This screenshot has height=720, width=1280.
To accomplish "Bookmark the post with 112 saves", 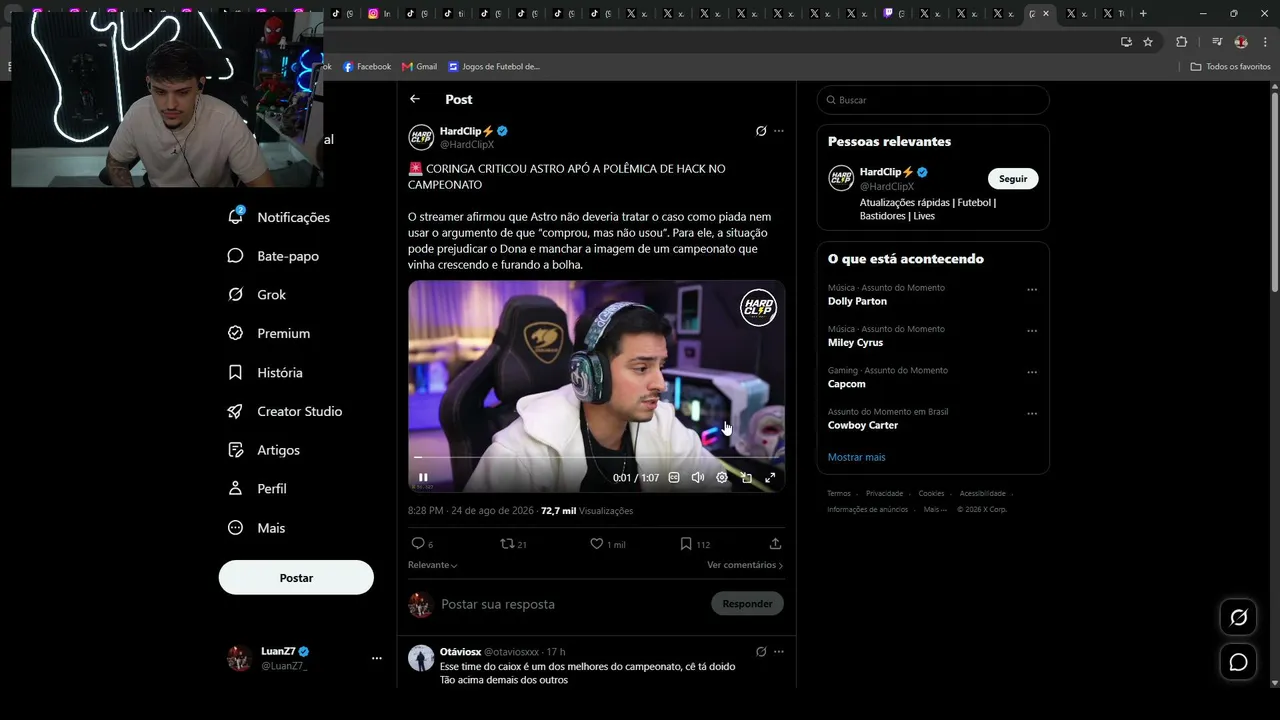I will pos(686,544).
